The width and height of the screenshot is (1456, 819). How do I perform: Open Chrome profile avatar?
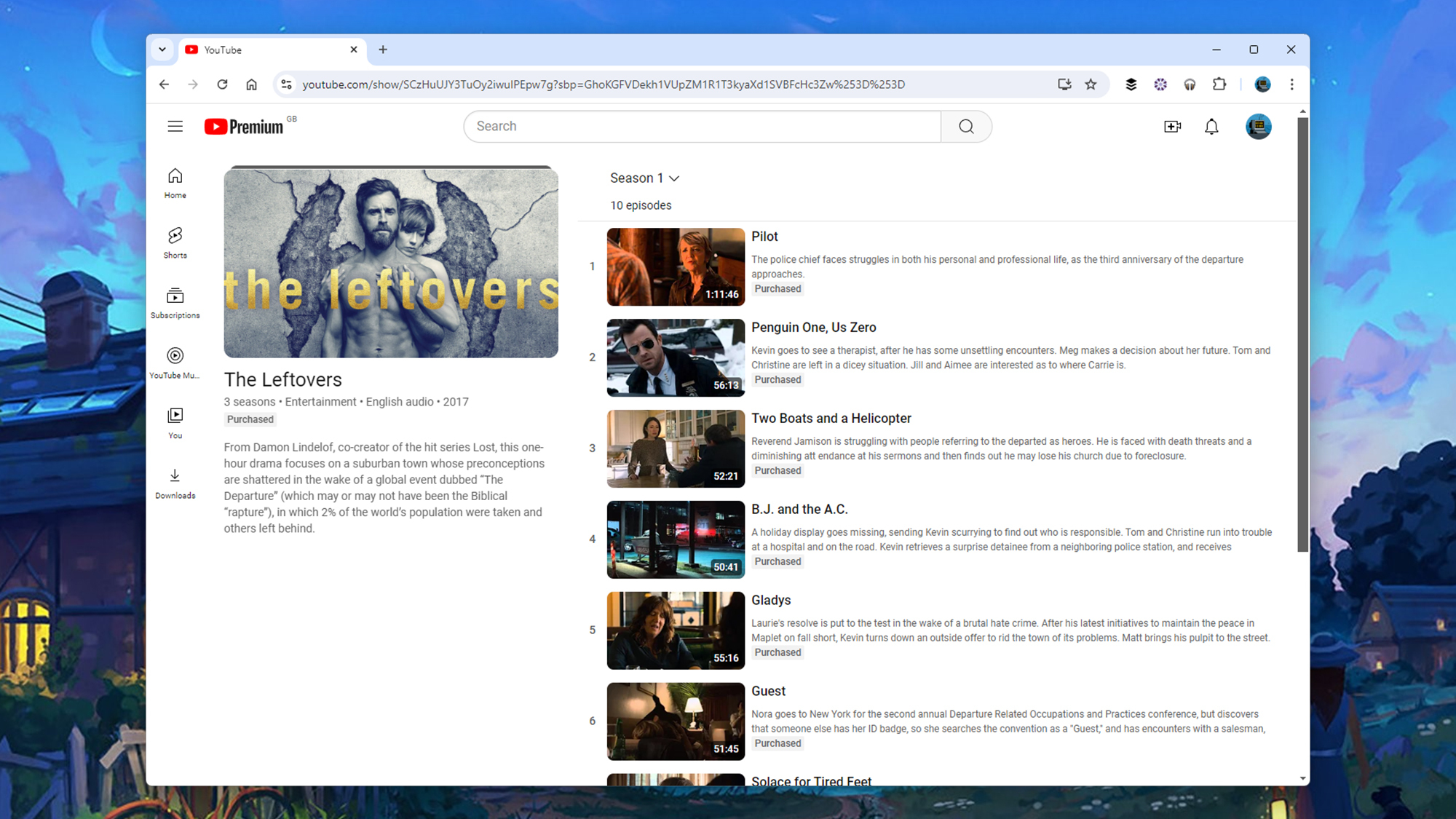coord(1262,84)
